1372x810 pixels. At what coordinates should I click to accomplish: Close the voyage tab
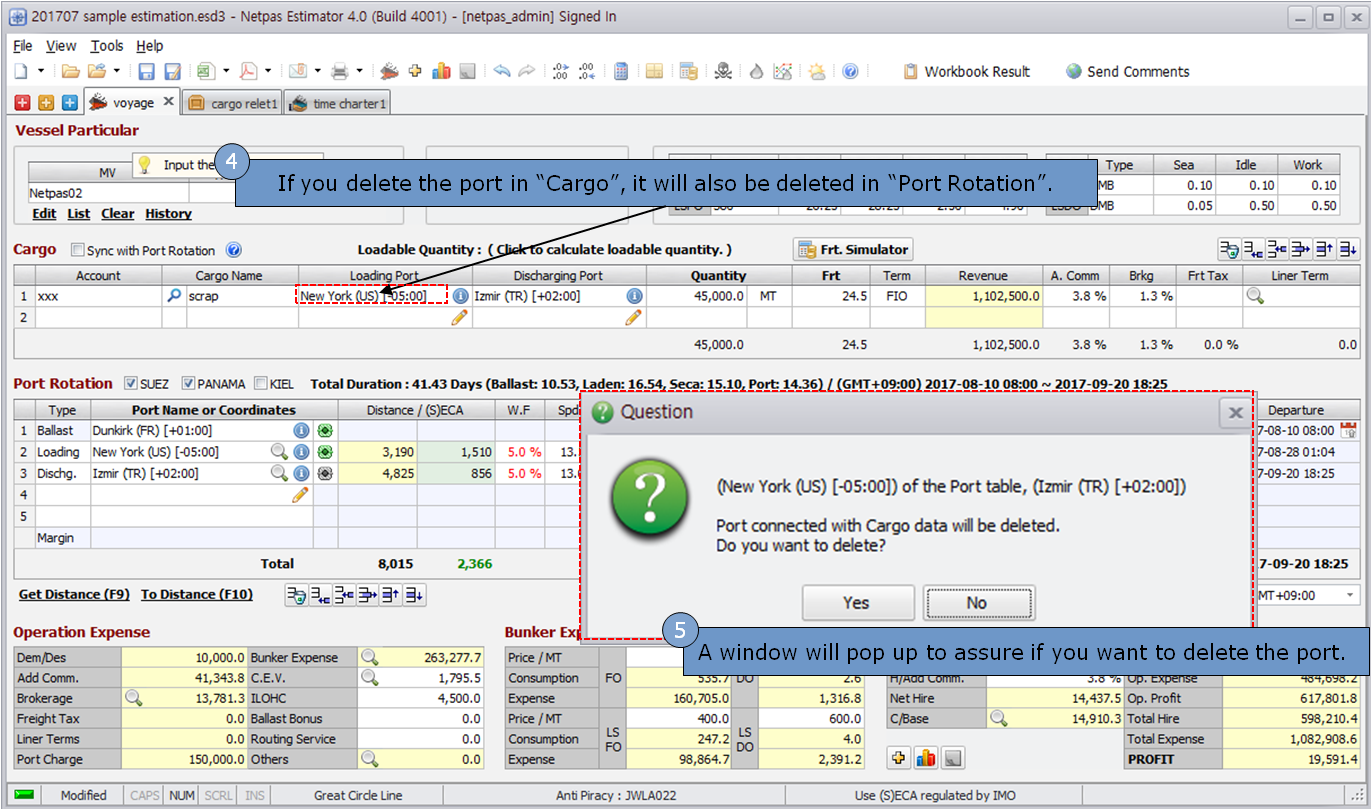(x=168, y=101)
